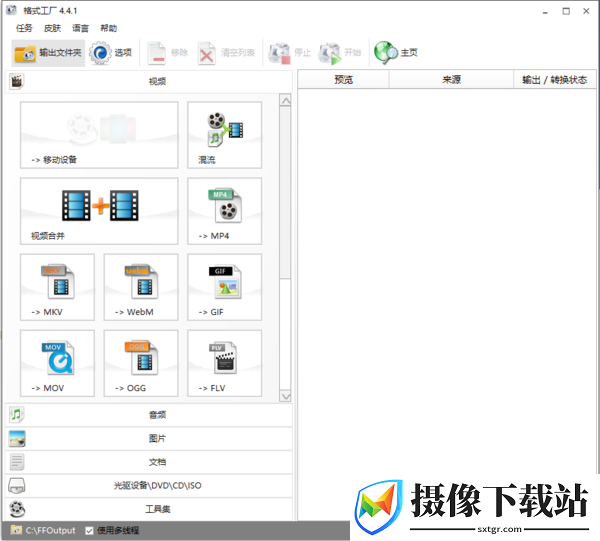Choose the 混流 muxing tool
The height and width of the screenshot is (541, 600).
(x=225, y=135)
